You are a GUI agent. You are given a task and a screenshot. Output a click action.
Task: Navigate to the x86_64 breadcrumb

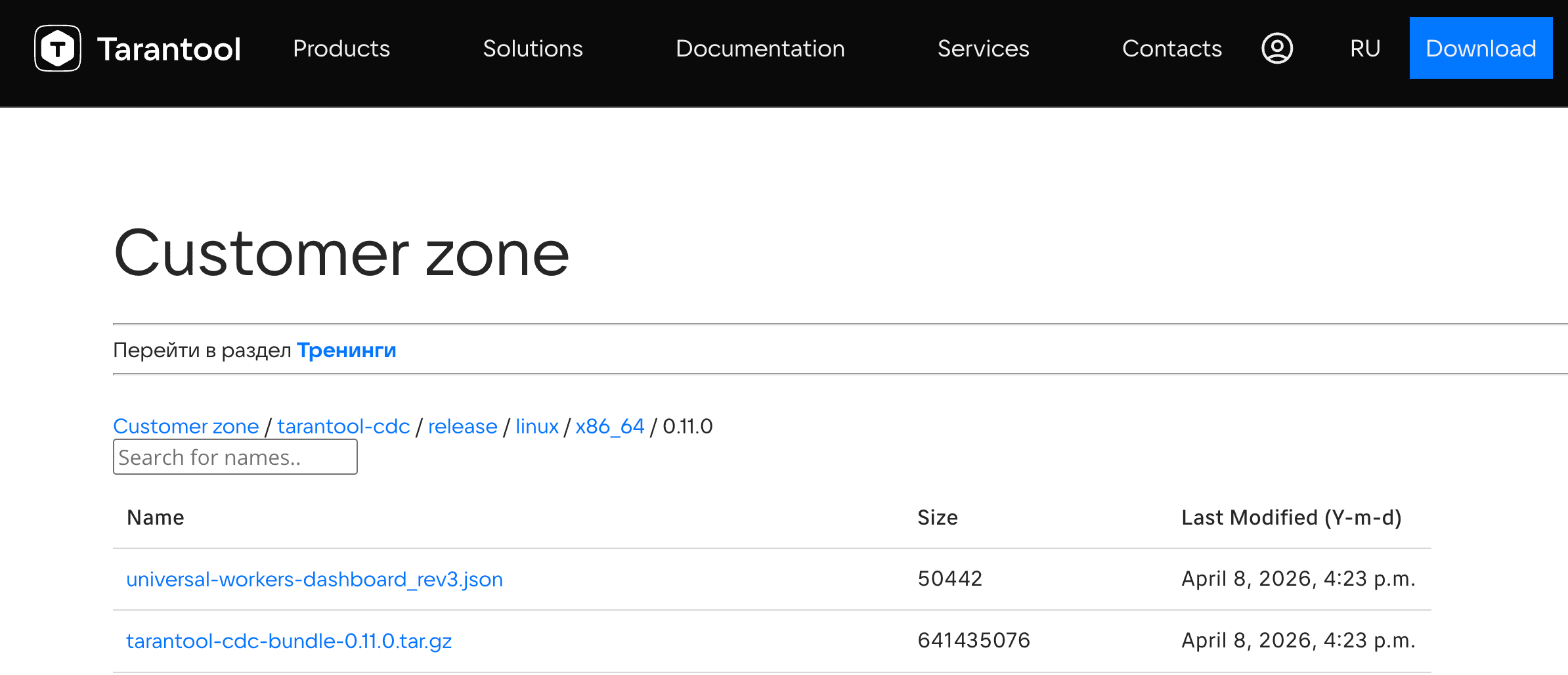[610, 426]
